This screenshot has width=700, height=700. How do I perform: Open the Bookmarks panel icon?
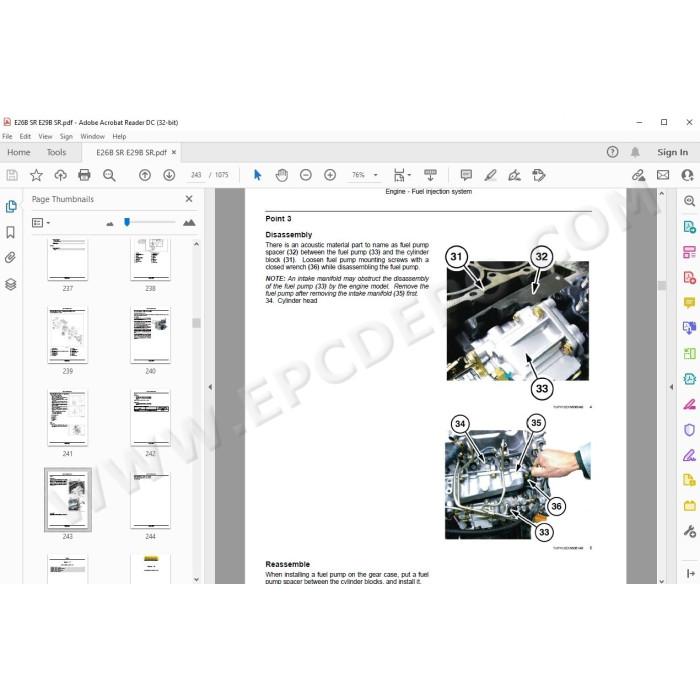click(x=11, y=232)
